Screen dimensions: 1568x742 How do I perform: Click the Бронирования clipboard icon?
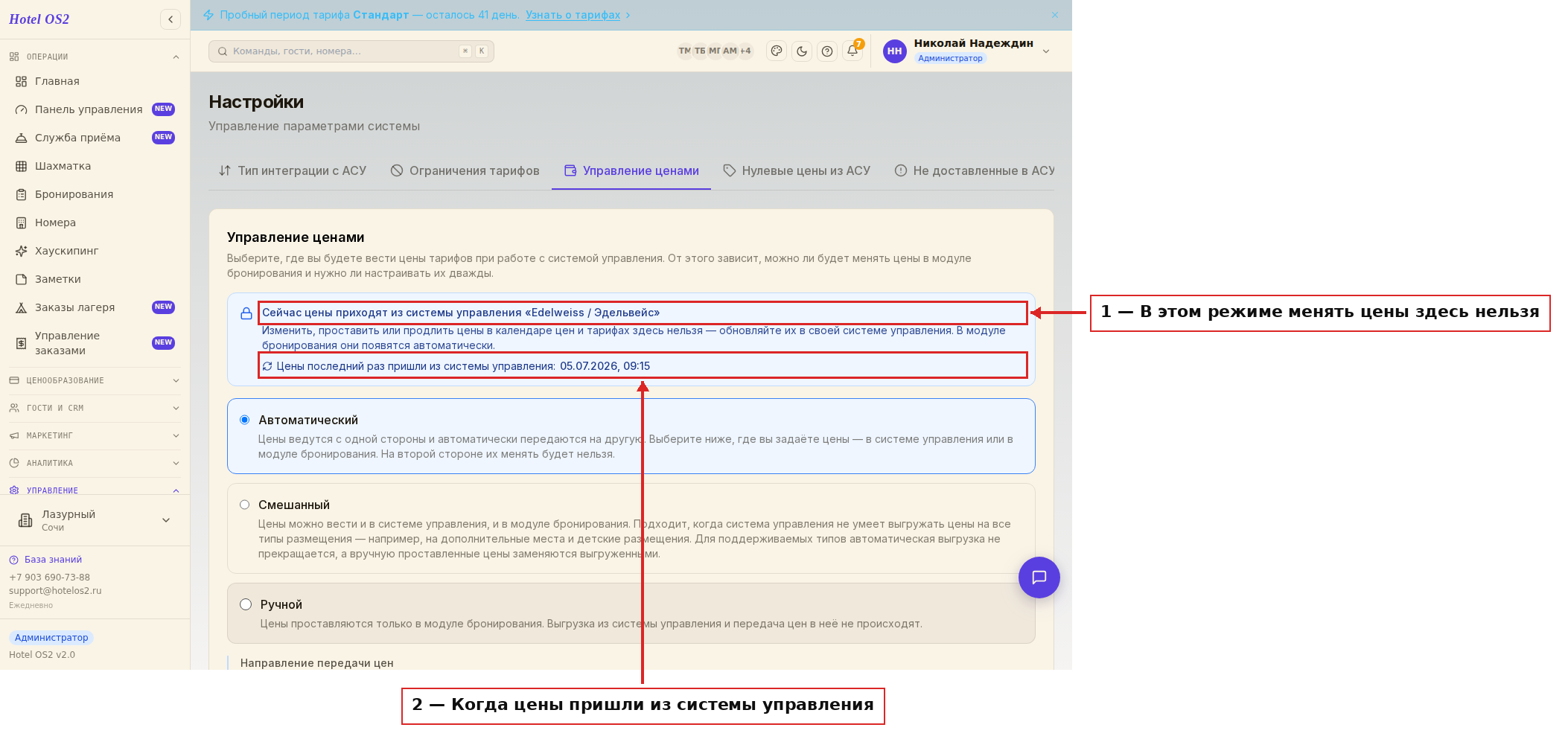(22, 194)
